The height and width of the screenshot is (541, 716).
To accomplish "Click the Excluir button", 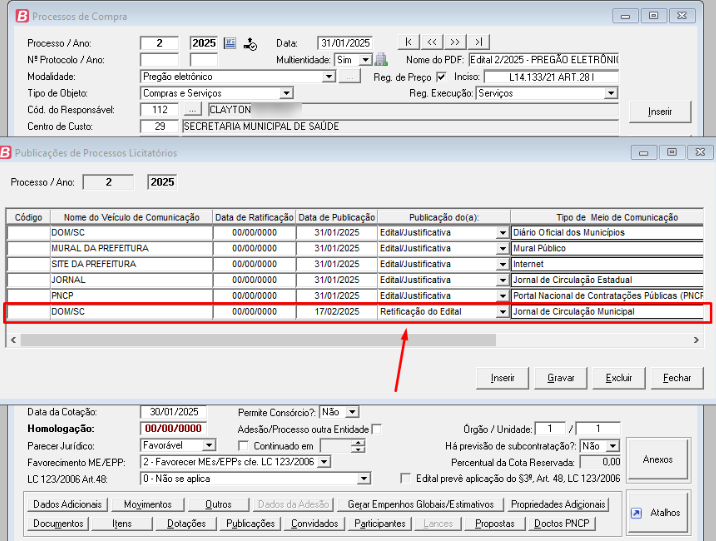I will (619, 378).
